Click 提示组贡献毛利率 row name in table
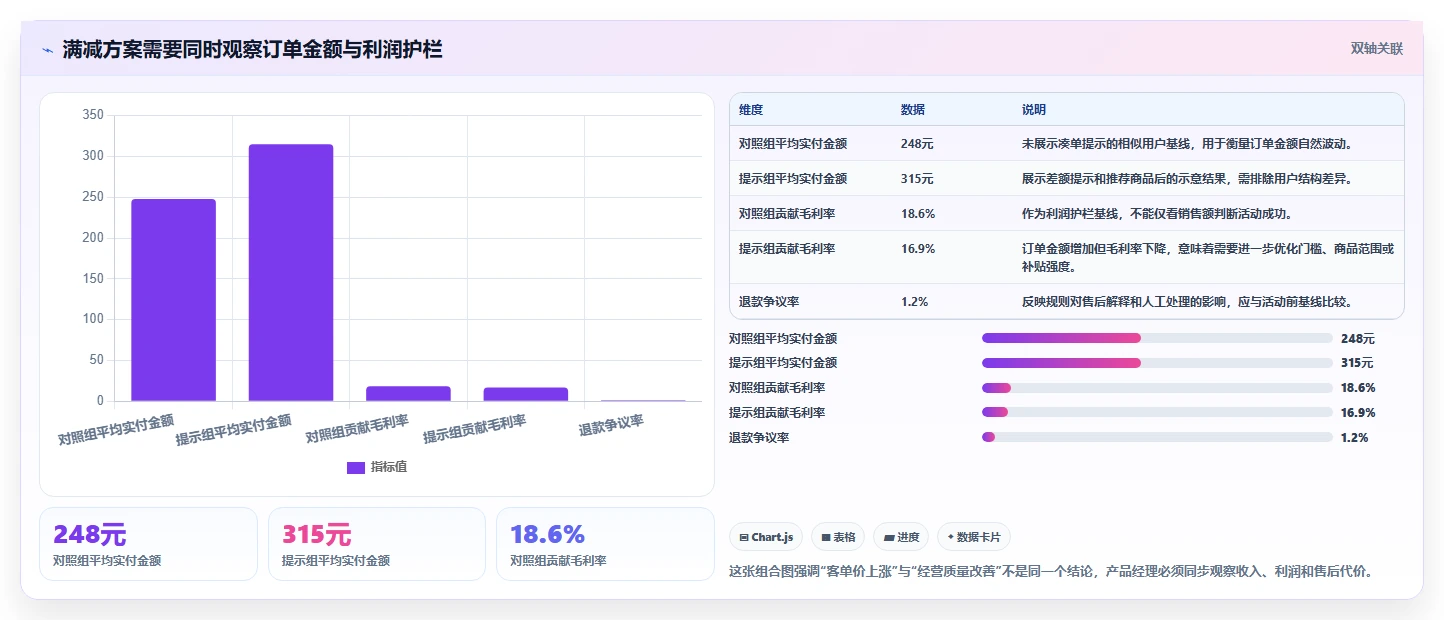The width and height of the screenshot is (1444, 620). (787, 249)
